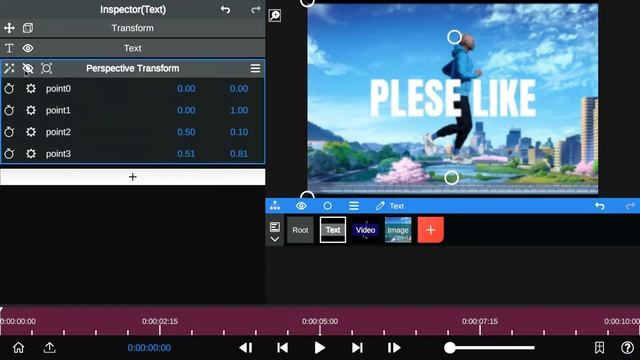
Task: Toggle the Text section eye icon
Action: (28, 48)
